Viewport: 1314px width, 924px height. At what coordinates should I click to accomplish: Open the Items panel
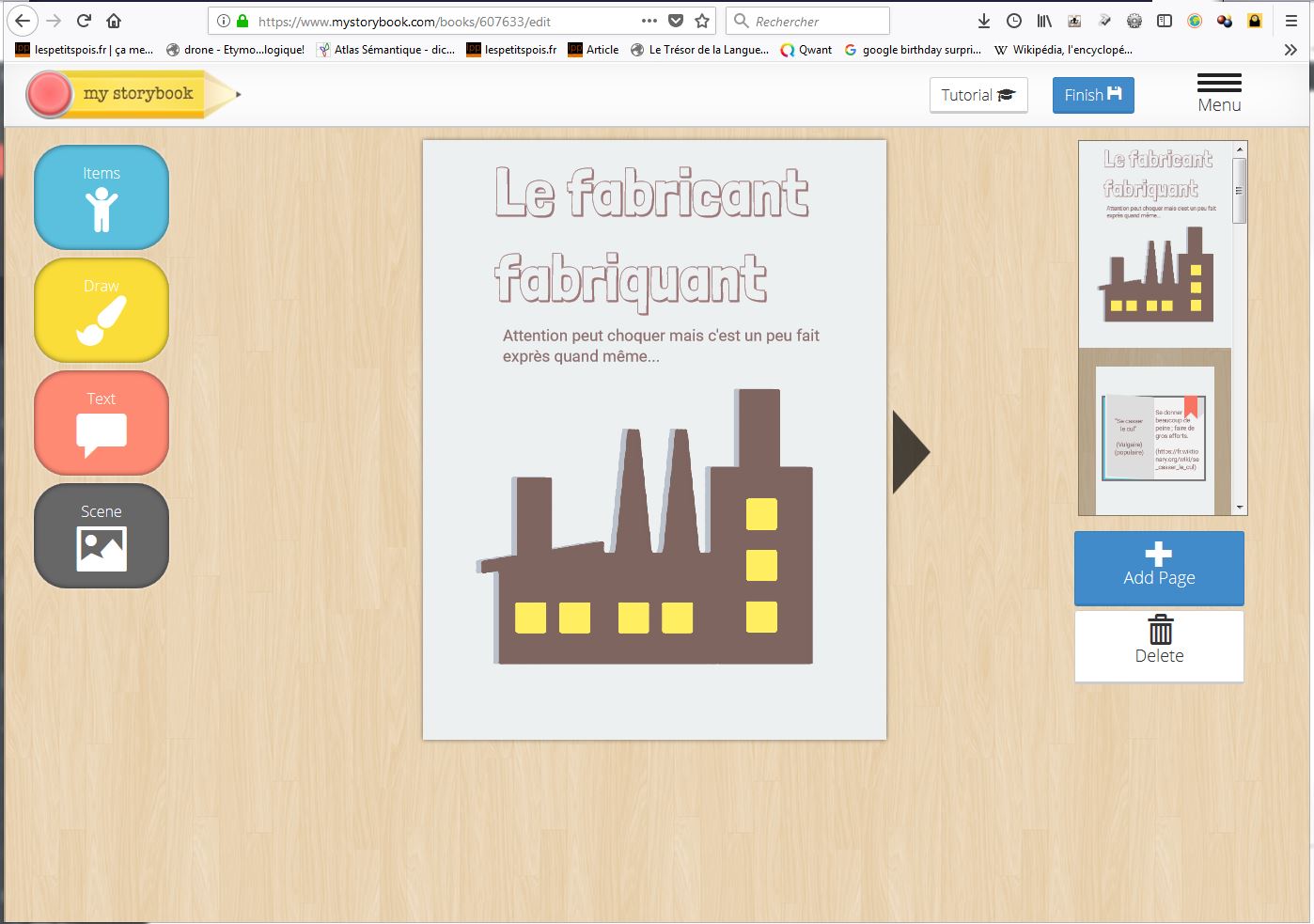tap(102, 197)
